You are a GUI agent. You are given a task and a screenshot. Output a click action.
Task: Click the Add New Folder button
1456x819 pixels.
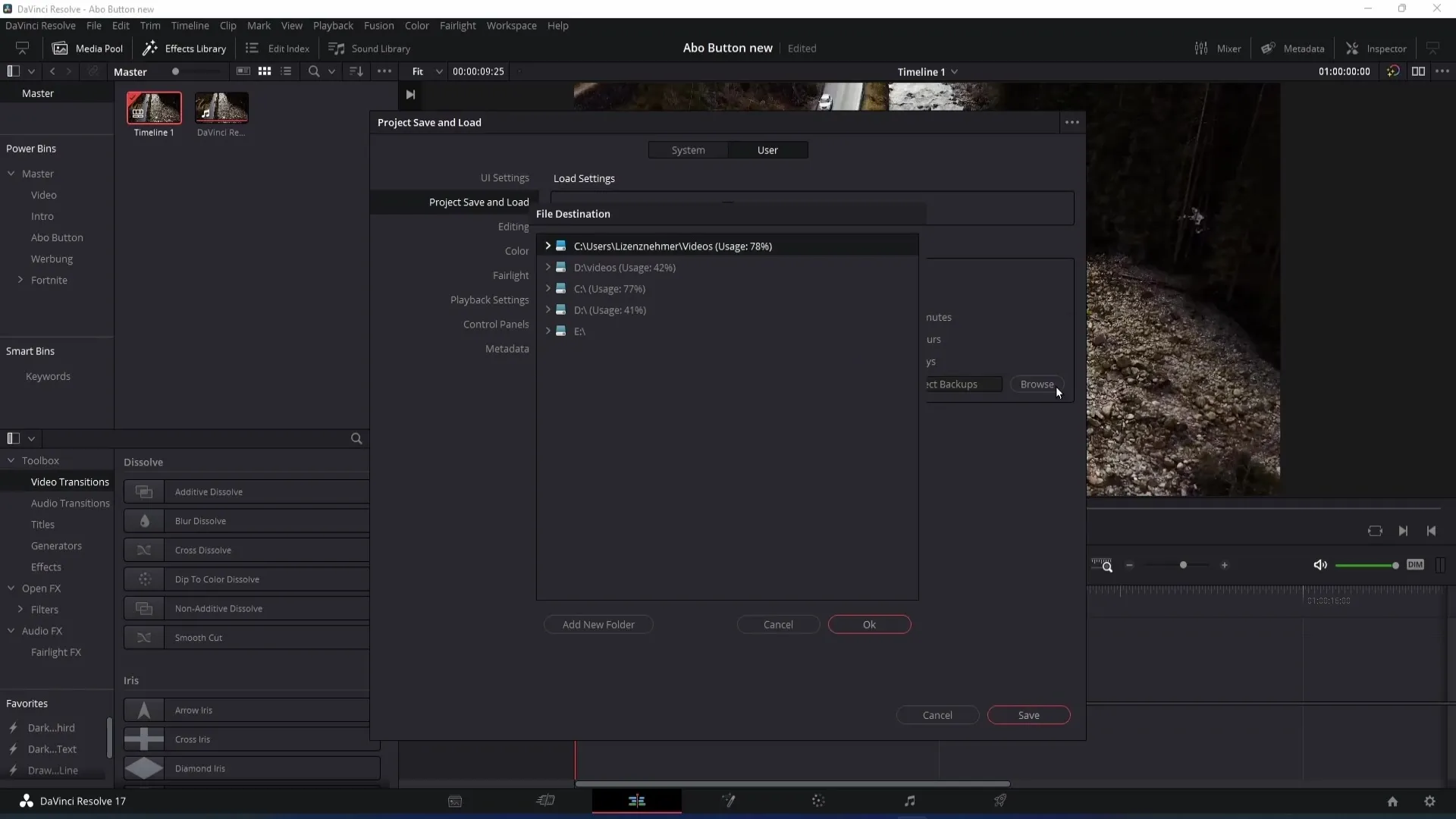pyautogui.click(x=598, y=624)
